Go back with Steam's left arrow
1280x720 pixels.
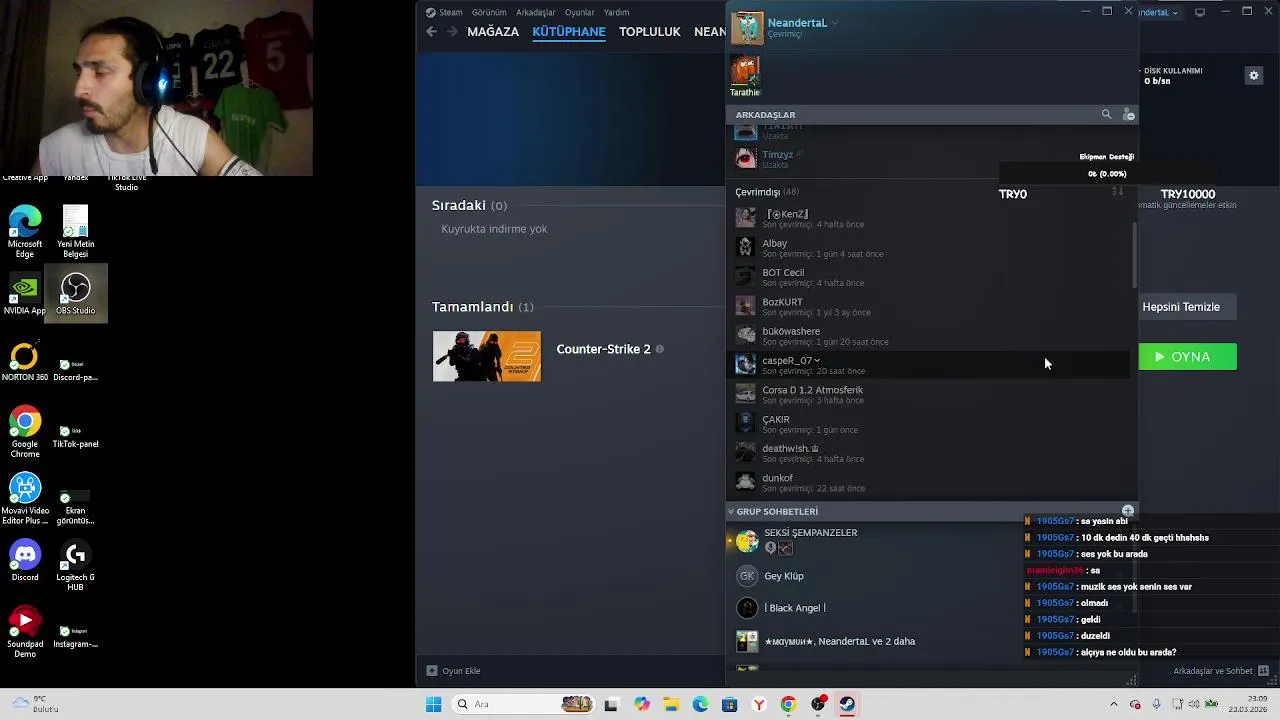tap(431, 32)
